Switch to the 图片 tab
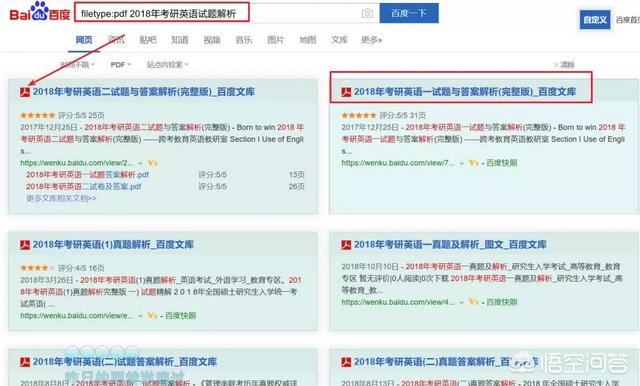The image size is (640, 386). (x=276, y=40)
